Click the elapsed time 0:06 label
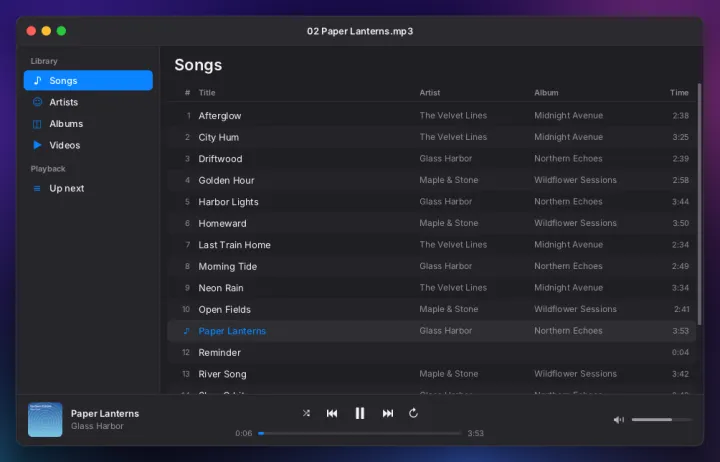The height and width of the screenshot is (462, 720). tap(243, 434)
